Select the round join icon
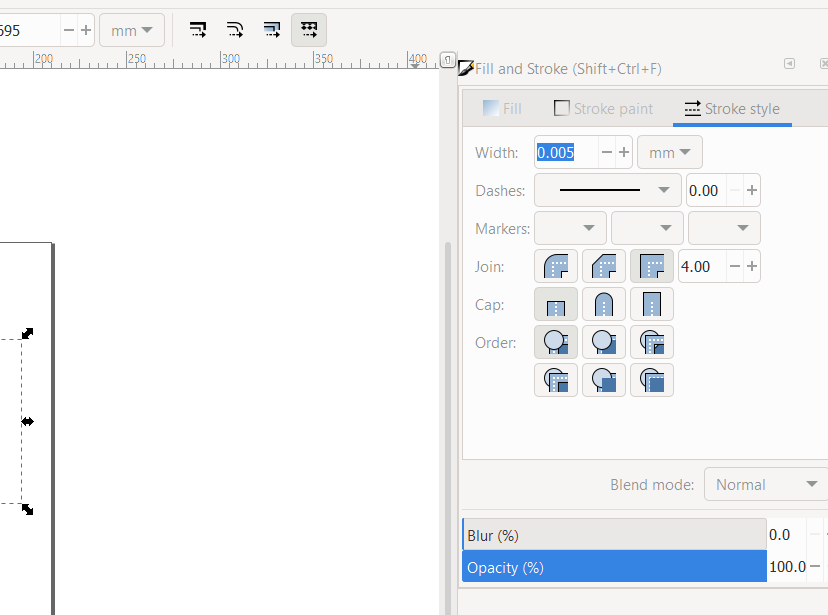 click(x=556, y=266)
